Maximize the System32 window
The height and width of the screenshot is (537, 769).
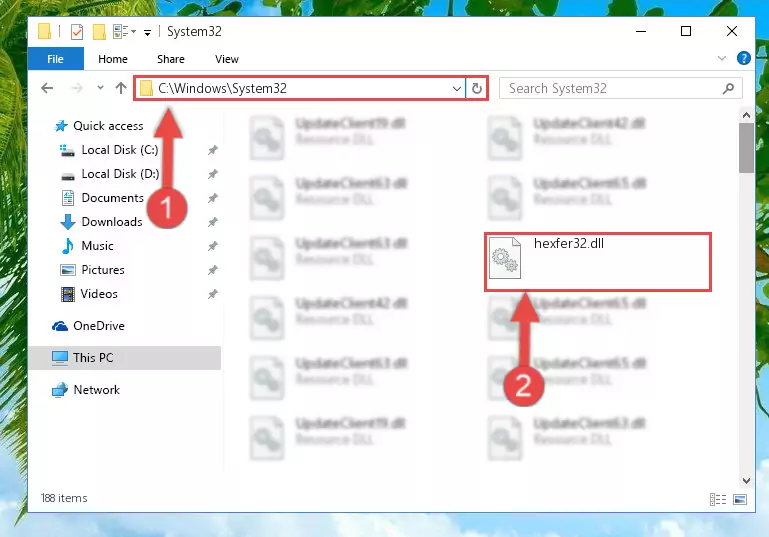coord(686,31)
